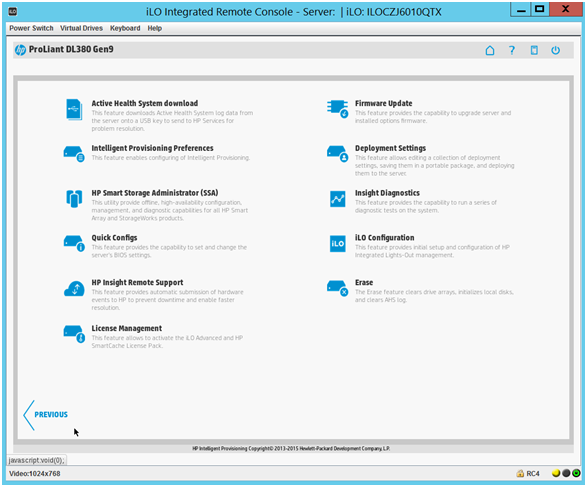Click the yellow status indicator light
The width and height of the screenshot is (587, 487).
[x=556, y=473]
